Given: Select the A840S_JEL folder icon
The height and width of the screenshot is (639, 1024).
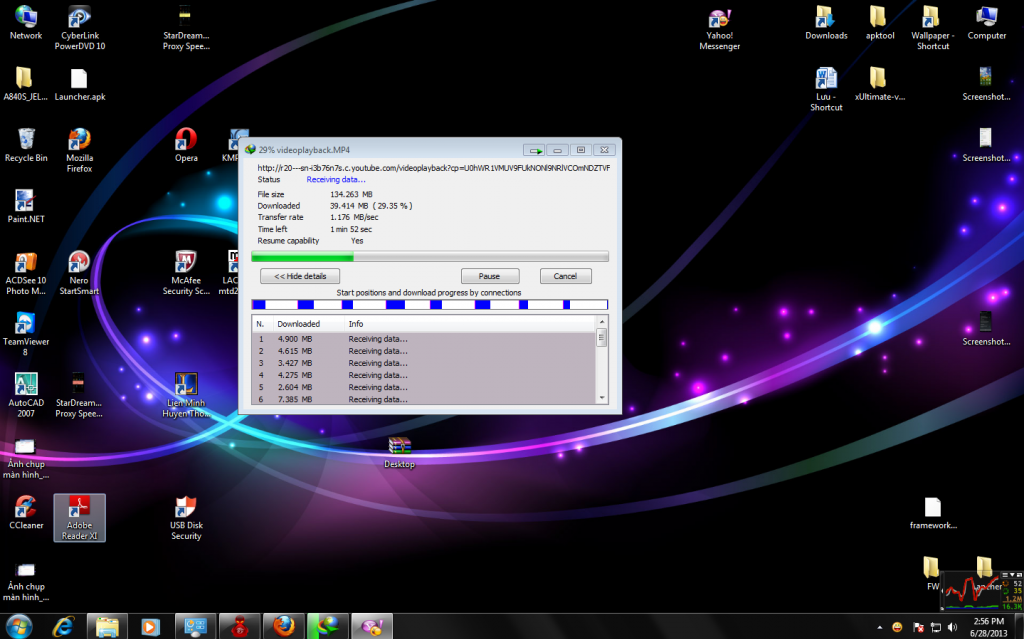Looking at the screenshot, I should [25, 84].
